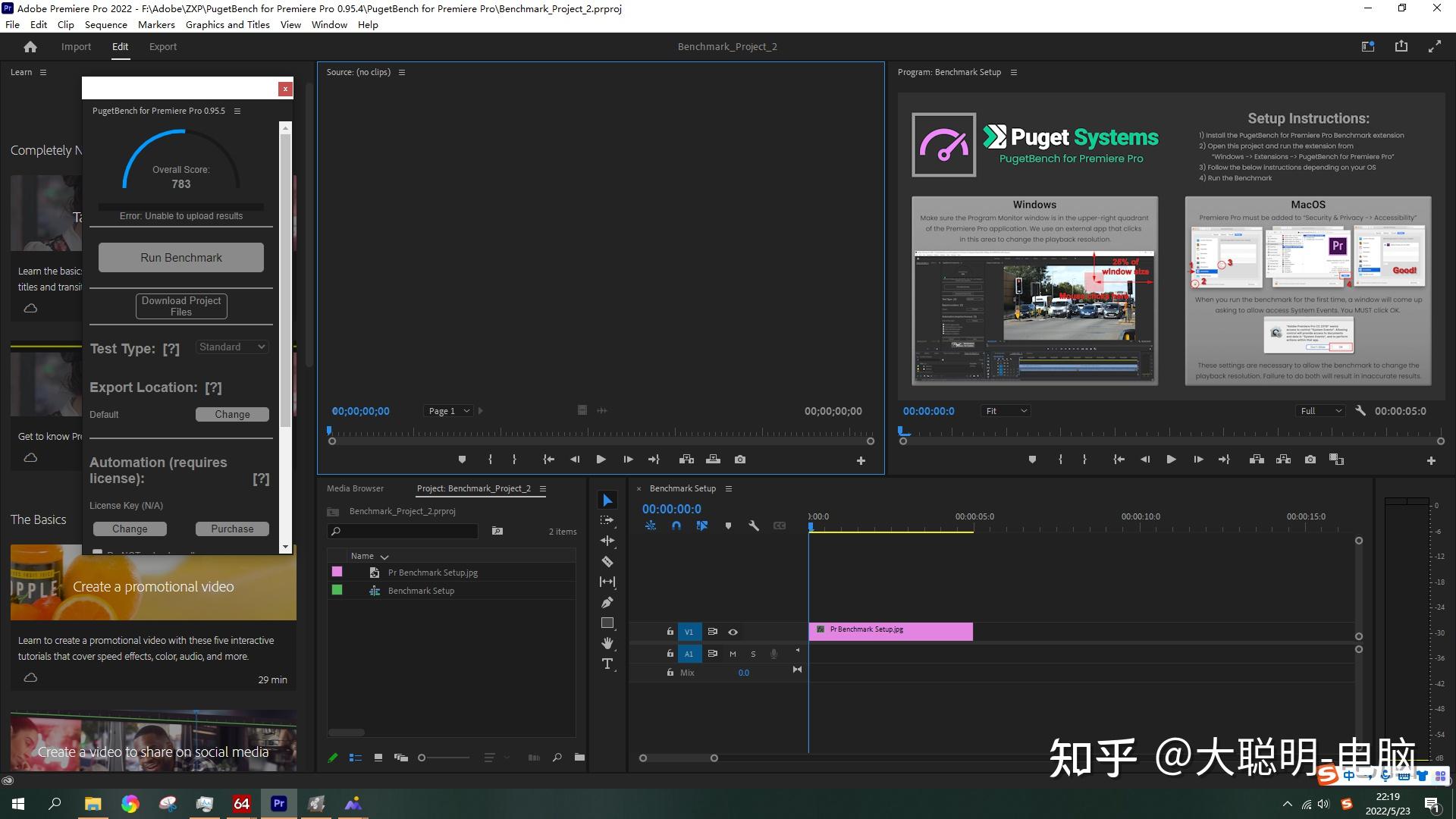Click New Bin folder icon in Project panel
This screenshot has width=1456, height=819.
point(579,757)
